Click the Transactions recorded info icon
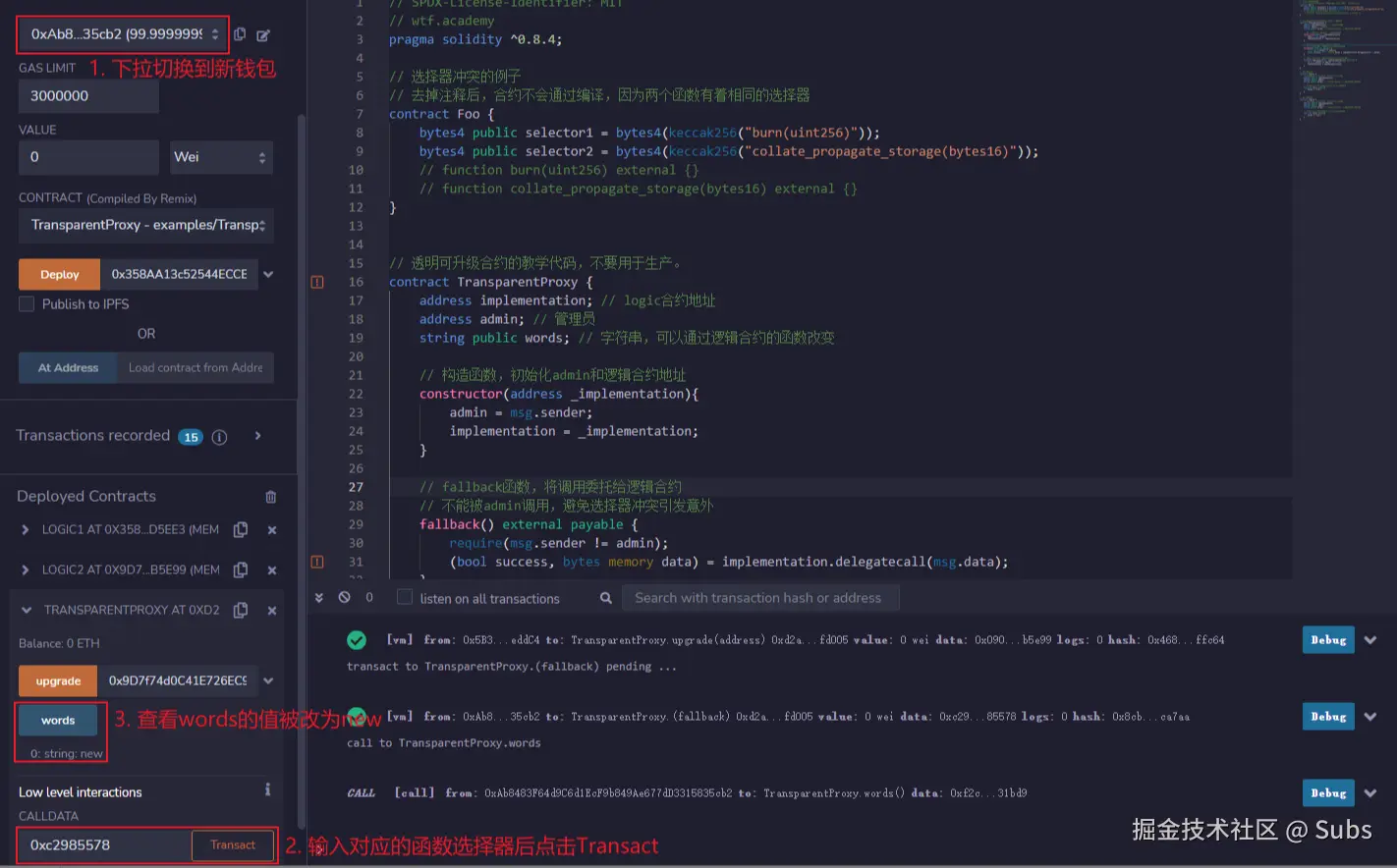 (219, 438)
